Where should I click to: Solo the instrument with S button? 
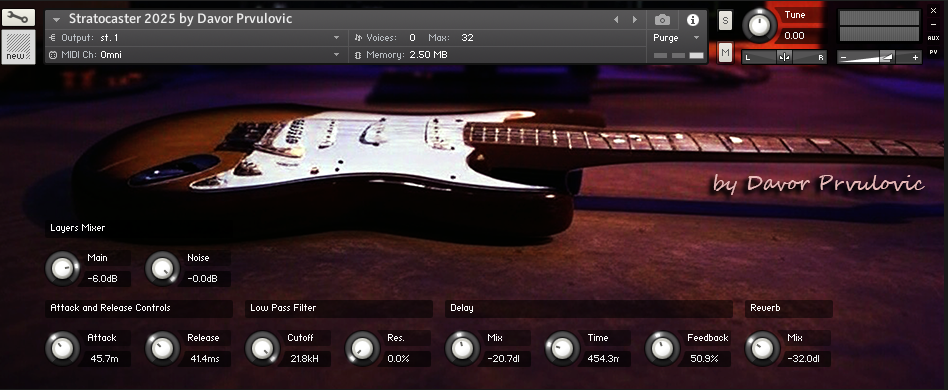(726, 21)
